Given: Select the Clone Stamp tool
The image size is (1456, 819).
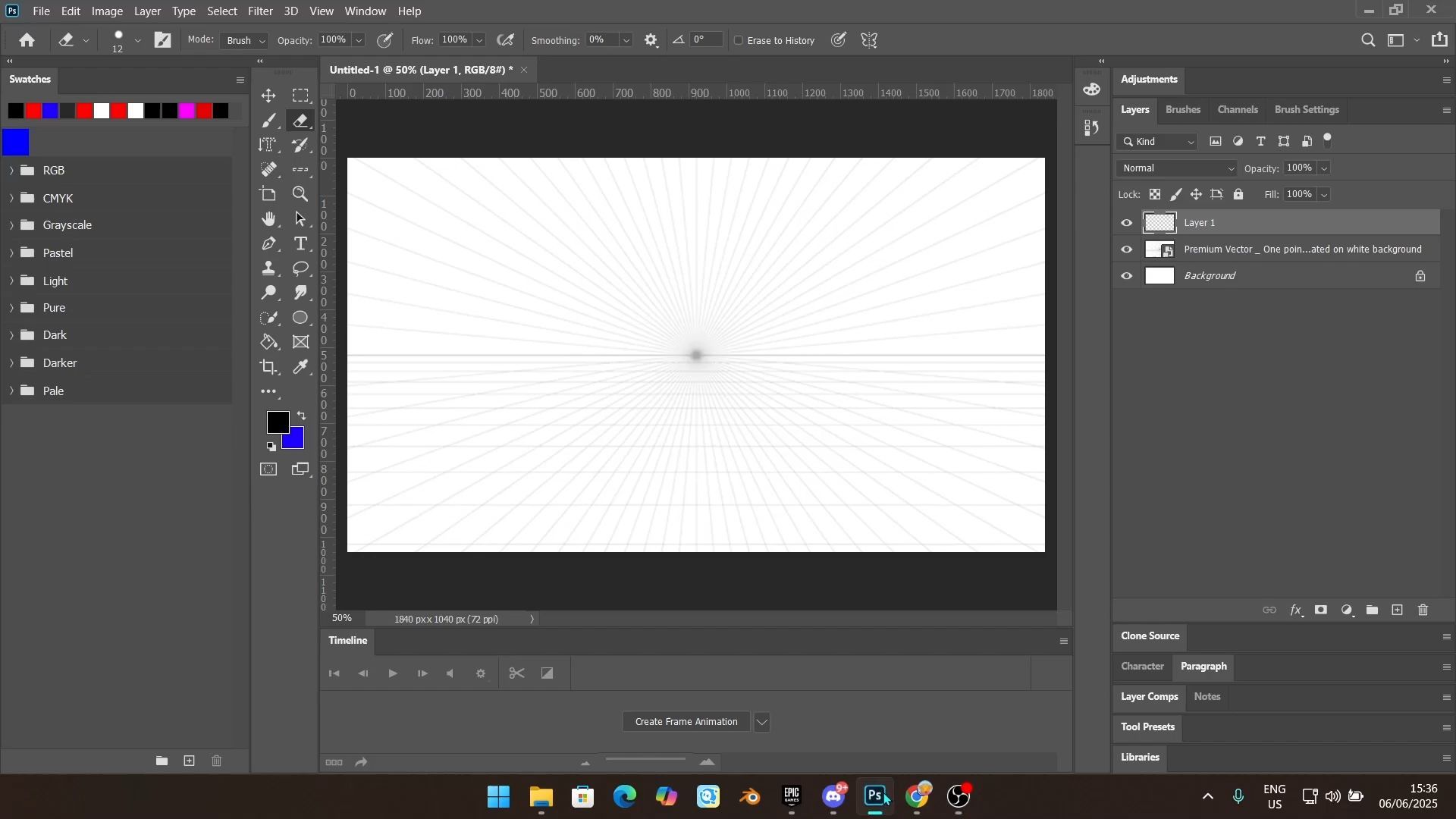Looking at the screenshot, I should [268, 268].
